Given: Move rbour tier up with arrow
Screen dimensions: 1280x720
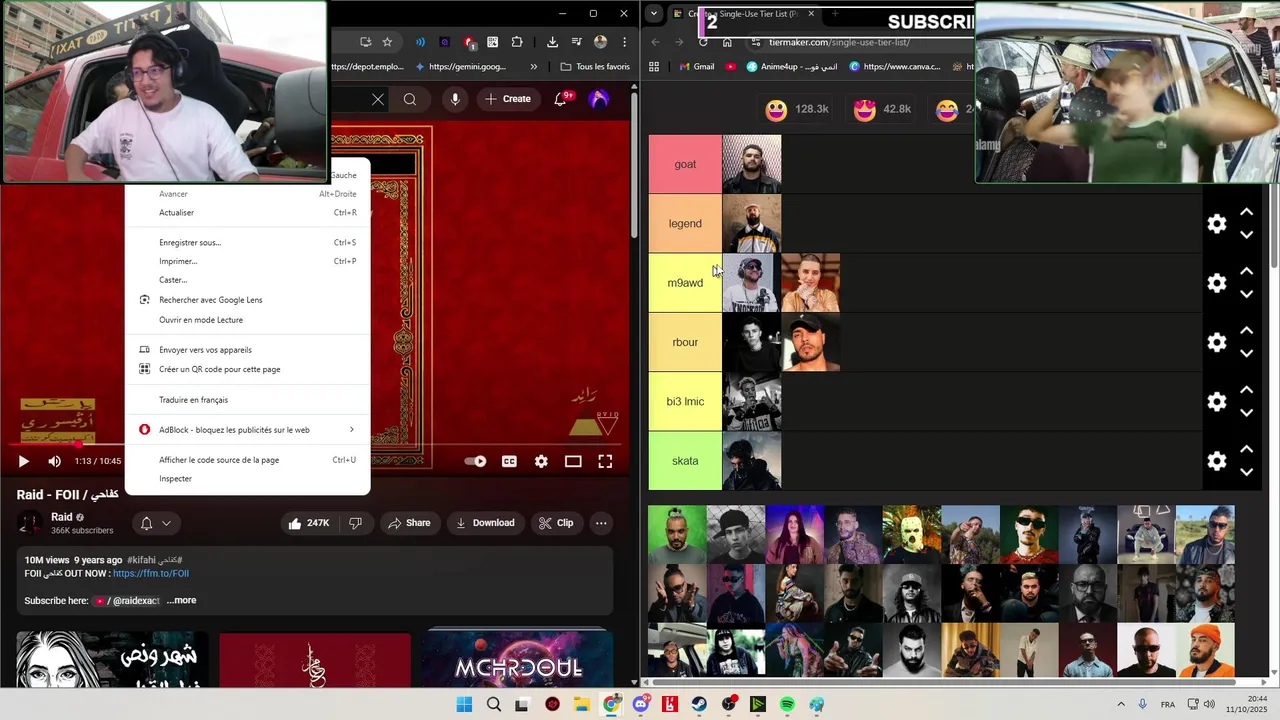Looking at the screenshot, I should (x=1247, y=330).
